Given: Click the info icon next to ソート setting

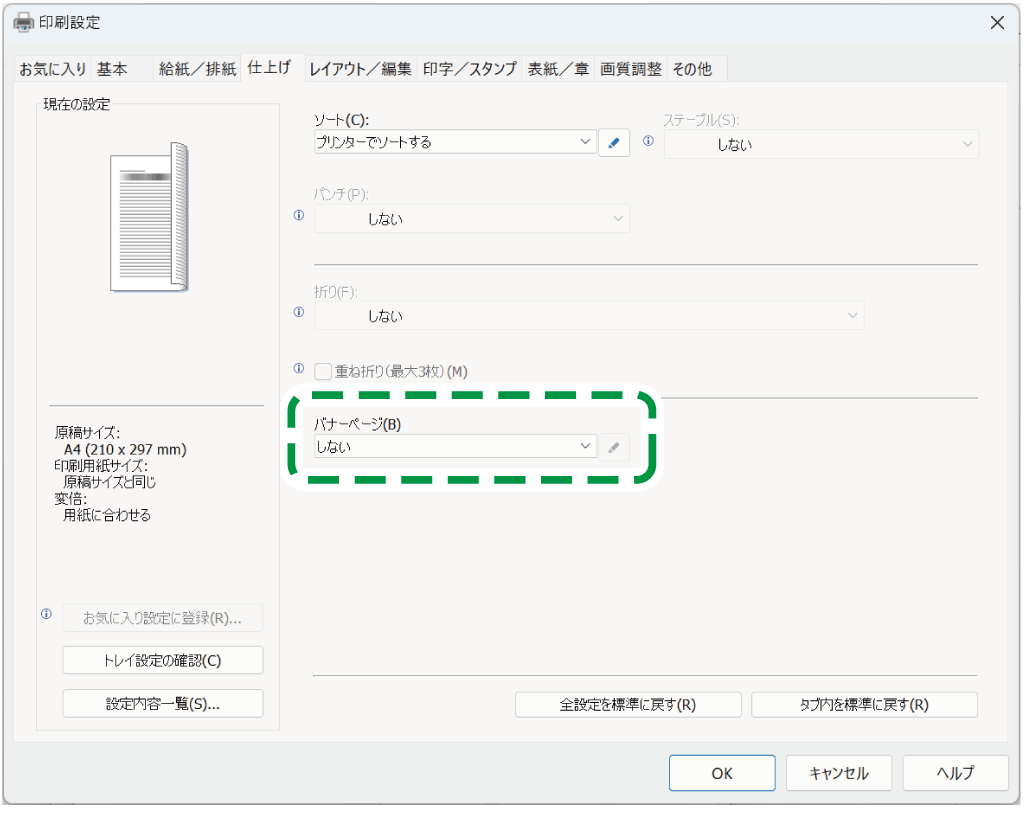Looking at the screenshot, I should point(648,142).
